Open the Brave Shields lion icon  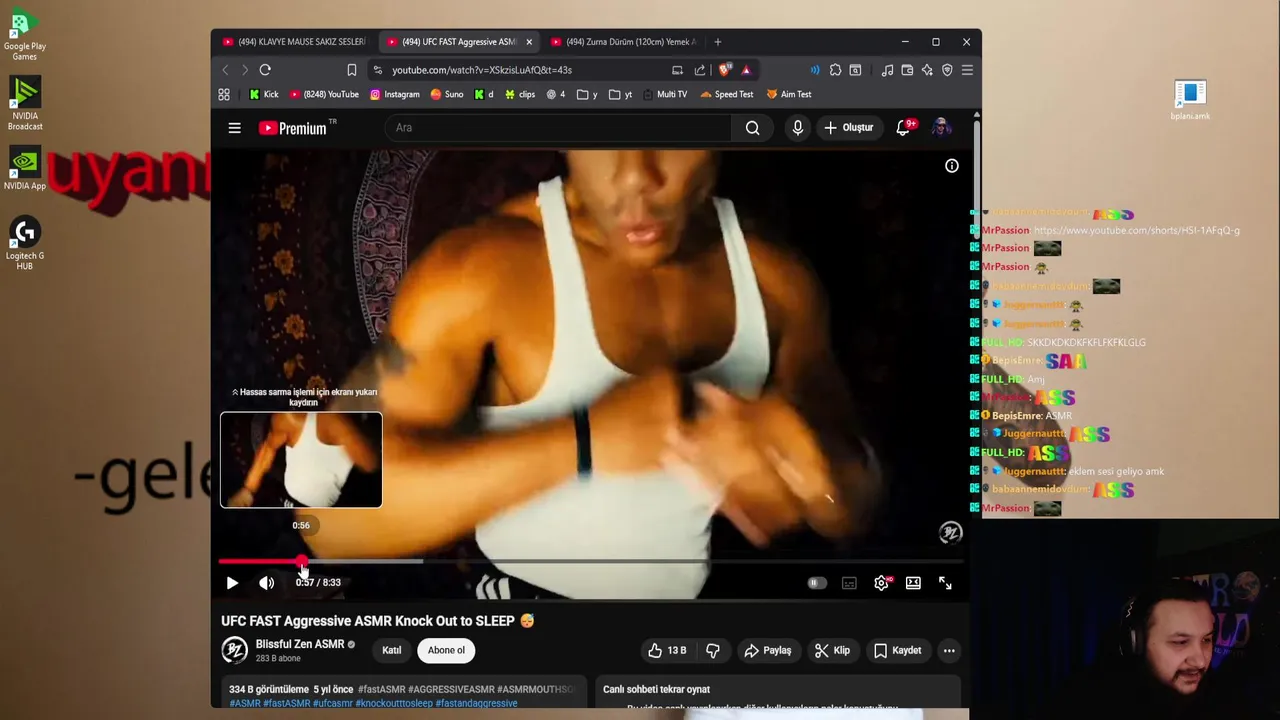pos(725,70)
